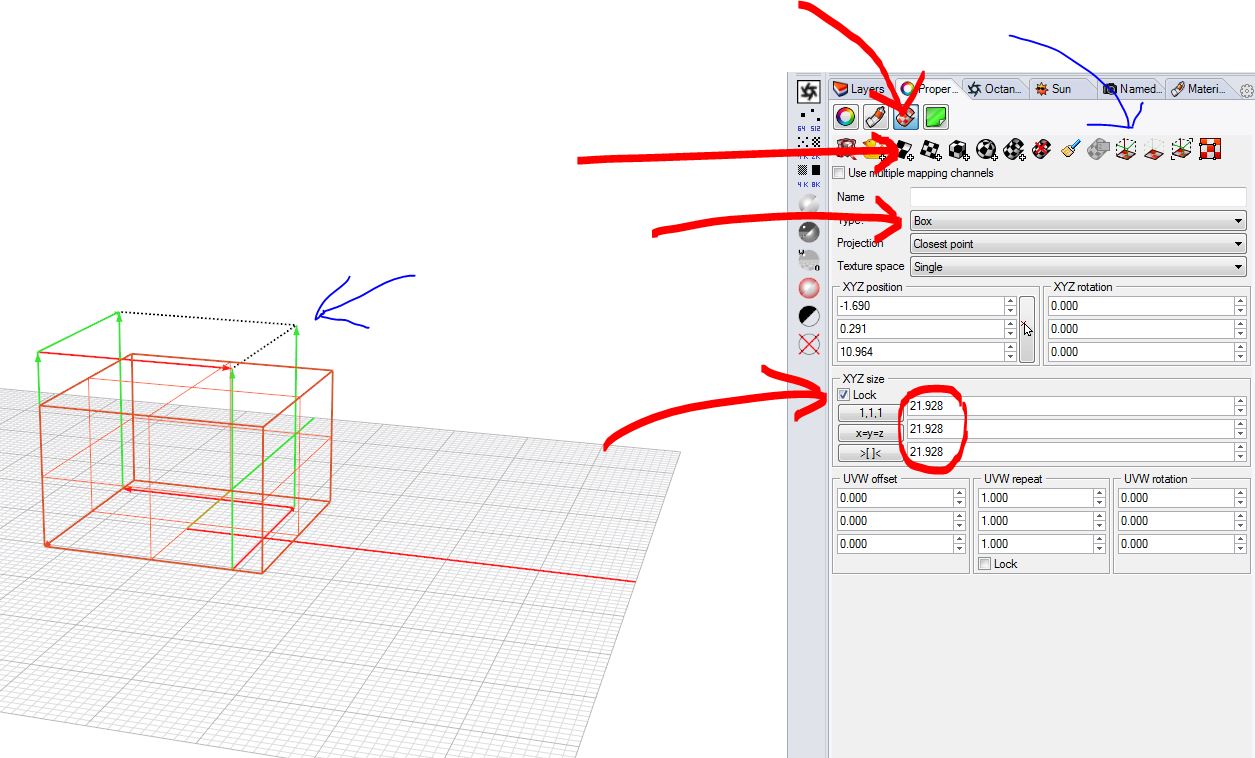This screenshot has width=1255, height=758.
Task: Open the green Decals properties page icon
Action: point(936,117)
